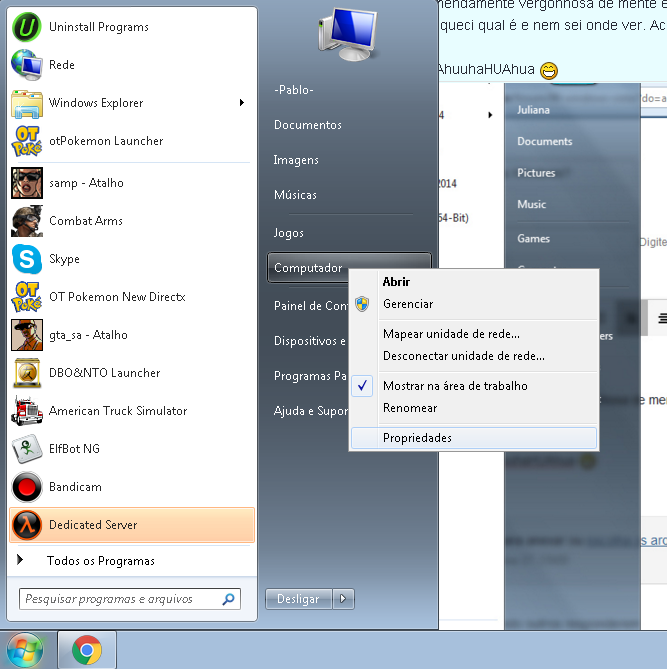Launch the DBO&NTO Launcher icon
This screenshot has width=667, height=669.
[26, 373]
